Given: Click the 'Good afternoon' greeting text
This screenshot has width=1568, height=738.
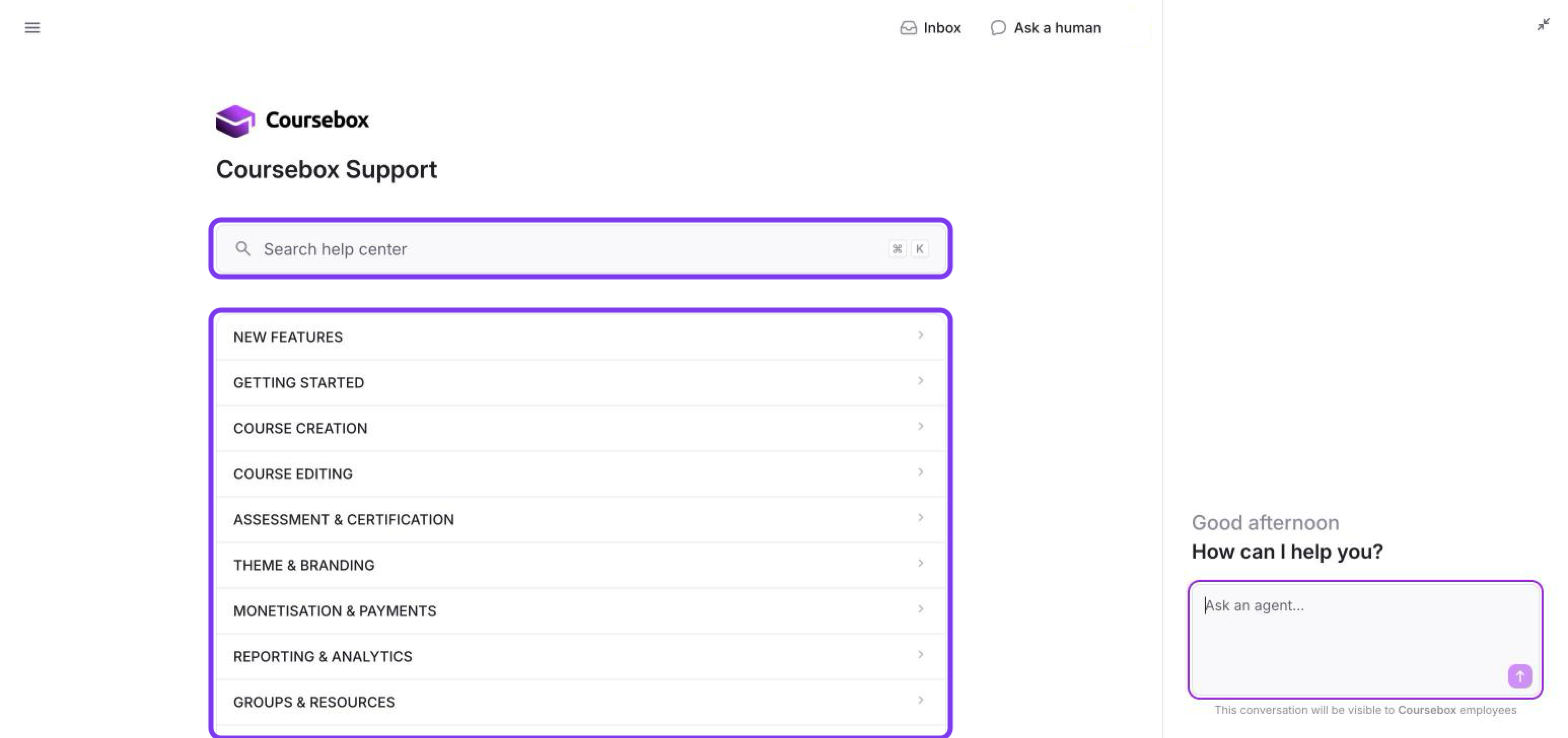Looking at the screenshot, I should pos(1265,523).
